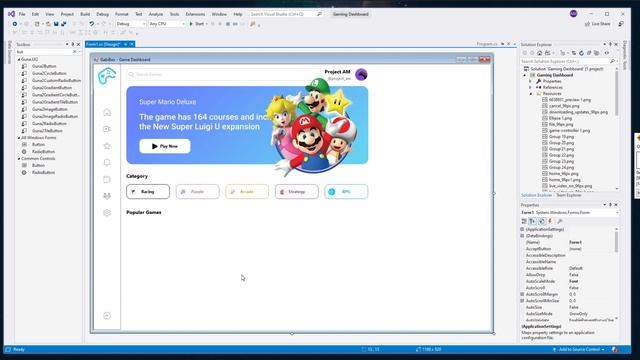Click Home icon in Solution Explorer toolbar

[540, 53]
